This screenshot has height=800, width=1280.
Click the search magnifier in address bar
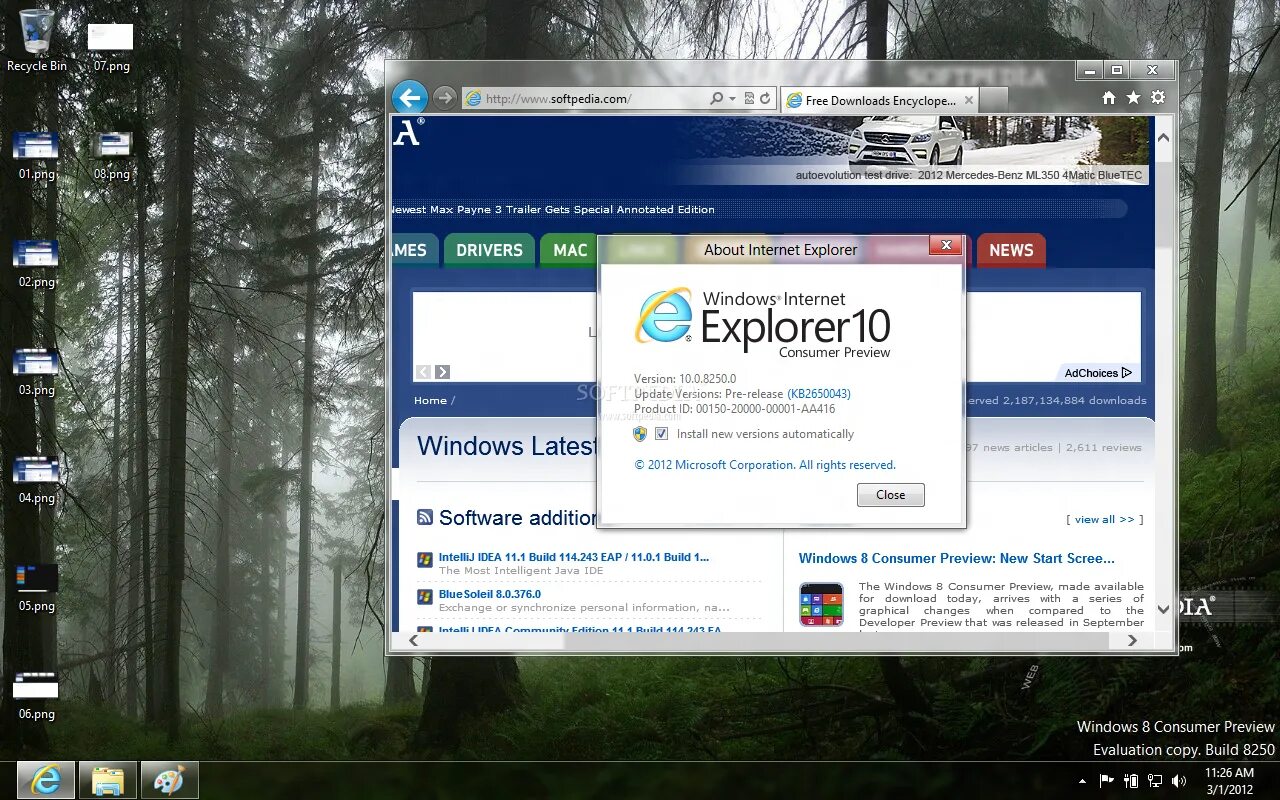[x=716, y=99]
